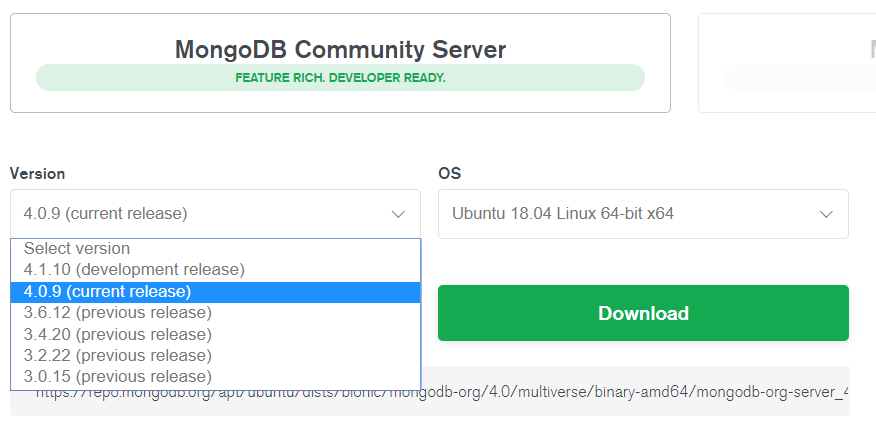876x443 pixels.
Task: Select the highlighted 4.0.9 (current release) option
Action: [x=215, y=292]
